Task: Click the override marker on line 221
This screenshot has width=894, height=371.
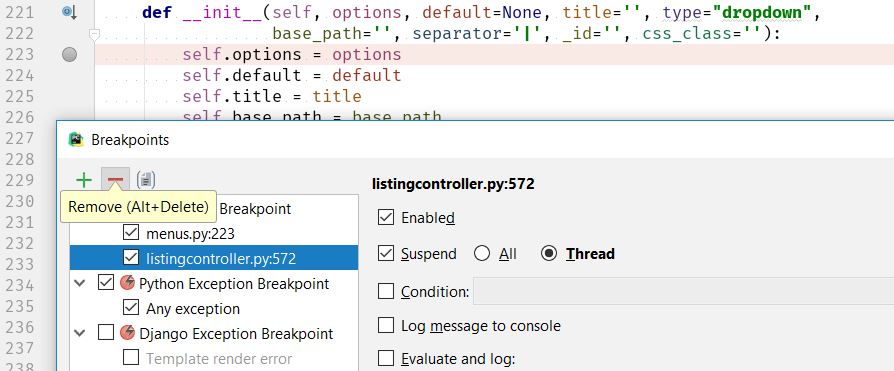Action: click(x=70, y=12)
